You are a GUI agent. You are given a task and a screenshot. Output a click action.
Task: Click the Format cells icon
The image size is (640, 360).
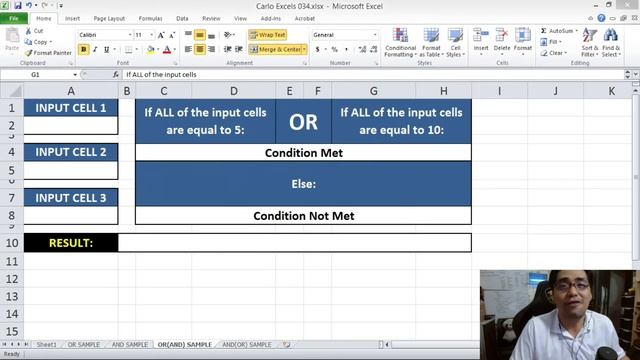(x=522, y=35)
